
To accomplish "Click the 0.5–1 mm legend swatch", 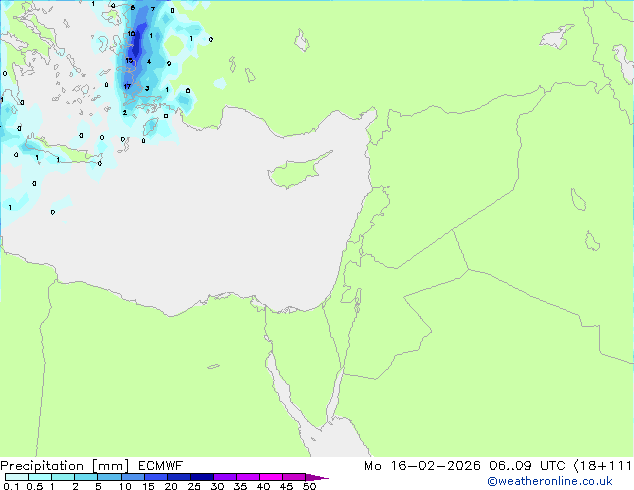I will tap(40, 477).
